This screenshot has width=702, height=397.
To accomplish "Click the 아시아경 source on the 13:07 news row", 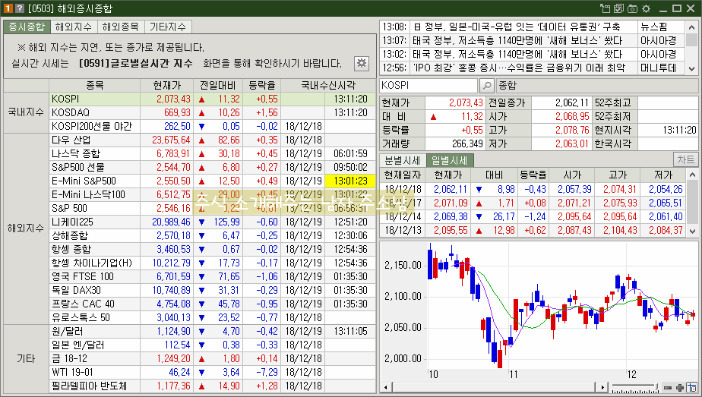I will [x=658, y=41].
